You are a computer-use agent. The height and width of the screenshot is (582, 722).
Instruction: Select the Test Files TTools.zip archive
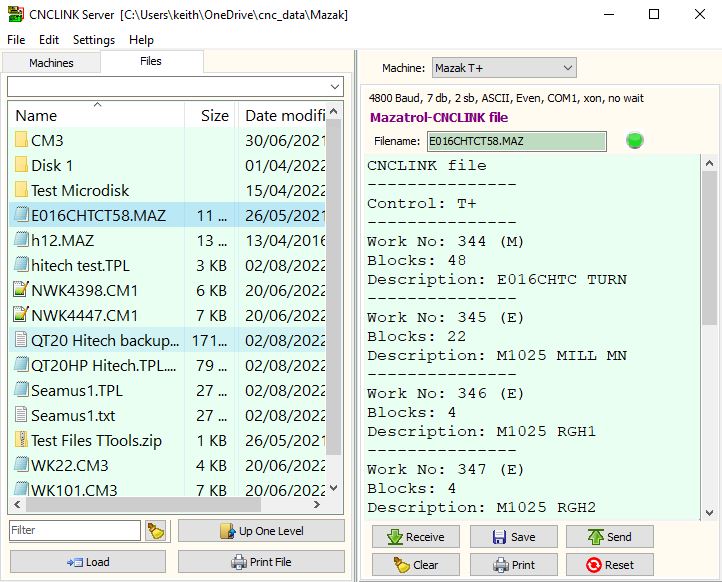click(96, 440)
